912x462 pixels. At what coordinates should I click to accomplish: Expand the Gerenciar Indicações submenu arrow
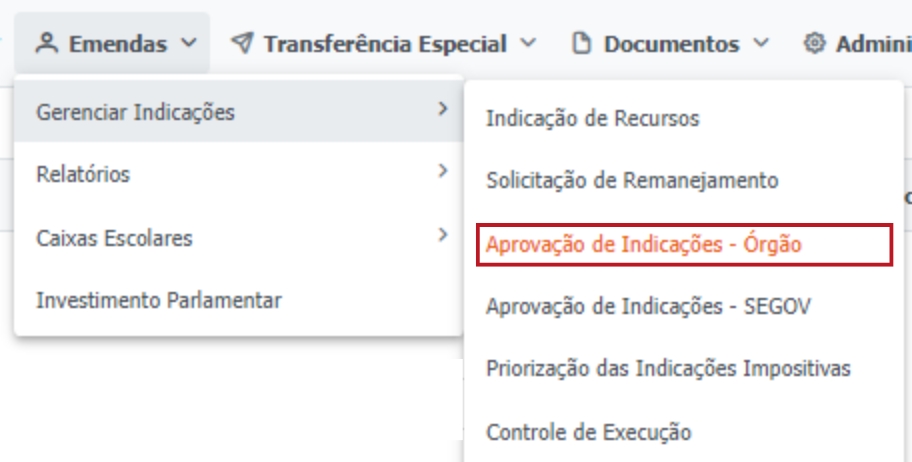click(x=443, y=108)
